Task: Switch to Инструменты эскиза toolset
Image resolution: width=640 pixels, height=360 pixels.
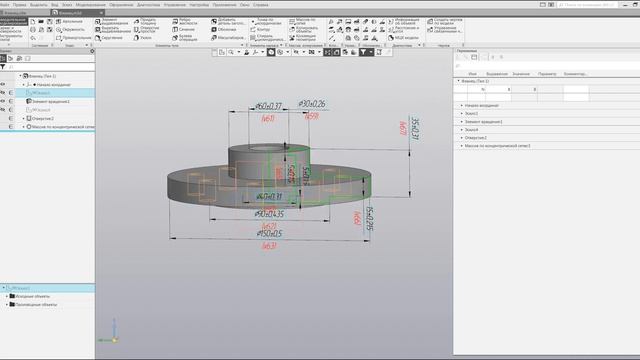Action: pyautogui.click(x=13, y=38)
